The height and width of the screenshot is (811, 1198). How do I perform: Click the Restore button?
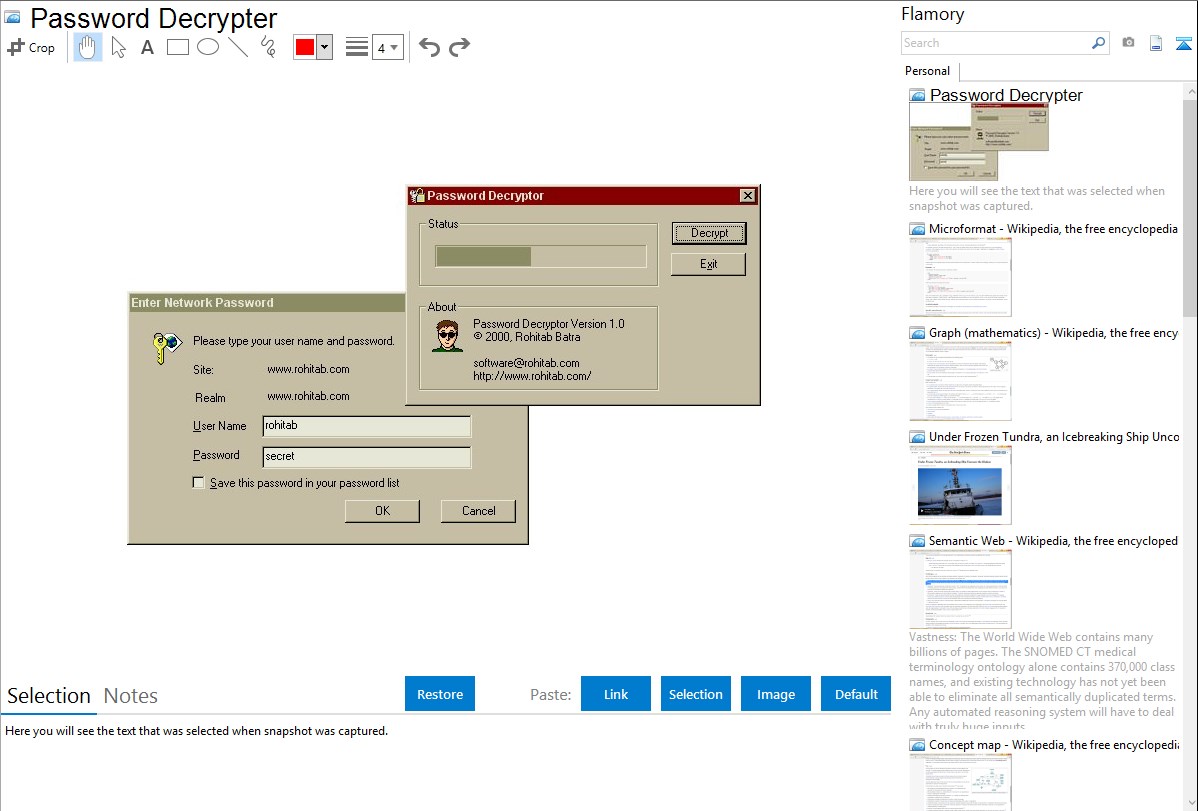click(x=440, y=694)
